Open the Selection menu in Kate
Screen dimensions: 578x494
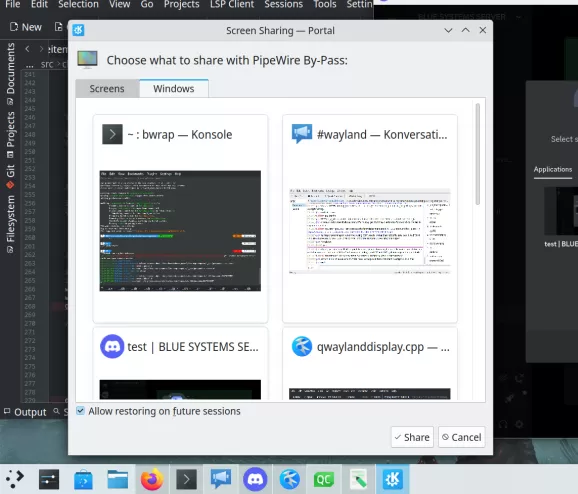pyautogui.click(x=78, y=4)
